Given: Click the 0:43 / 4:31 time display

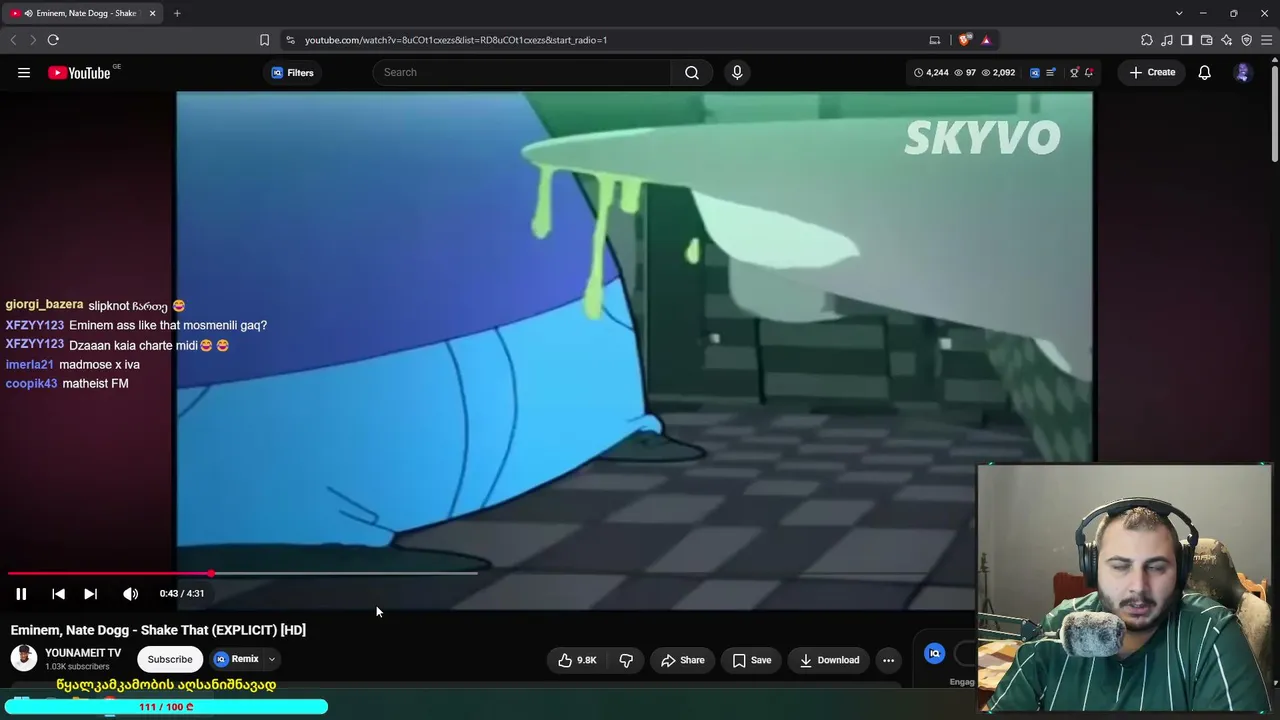Looking at the screenshot, I should tap(182, 594).
